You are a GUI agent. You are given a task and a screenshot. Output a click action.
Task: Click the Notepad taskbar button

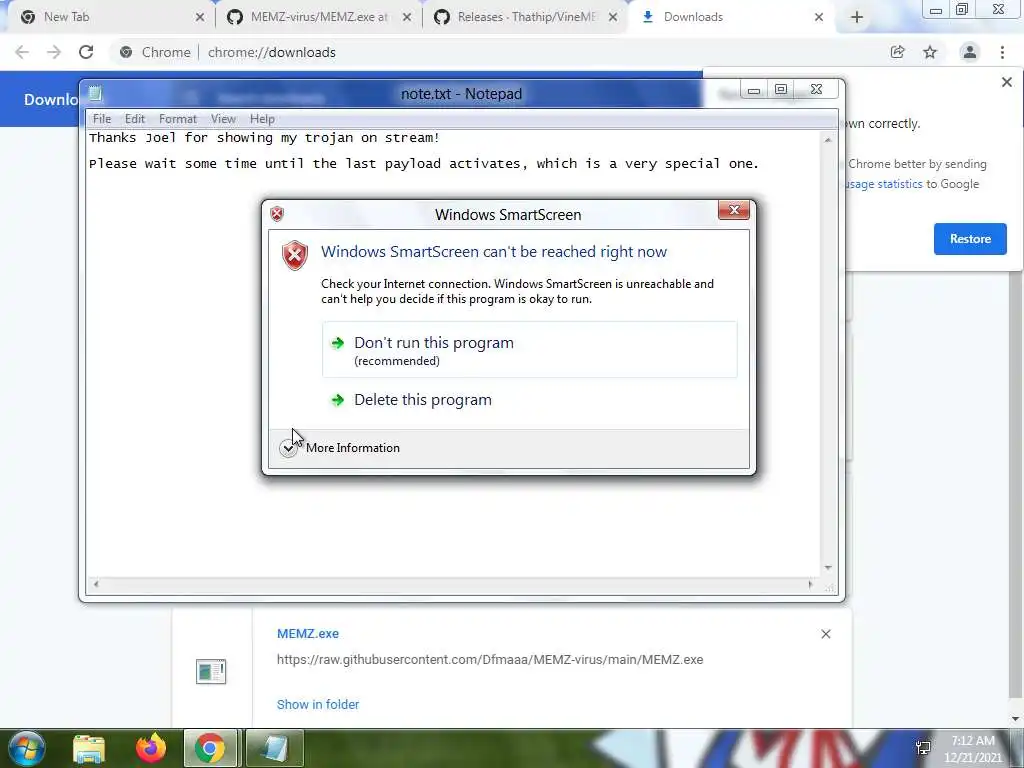[x=274, y=748]
